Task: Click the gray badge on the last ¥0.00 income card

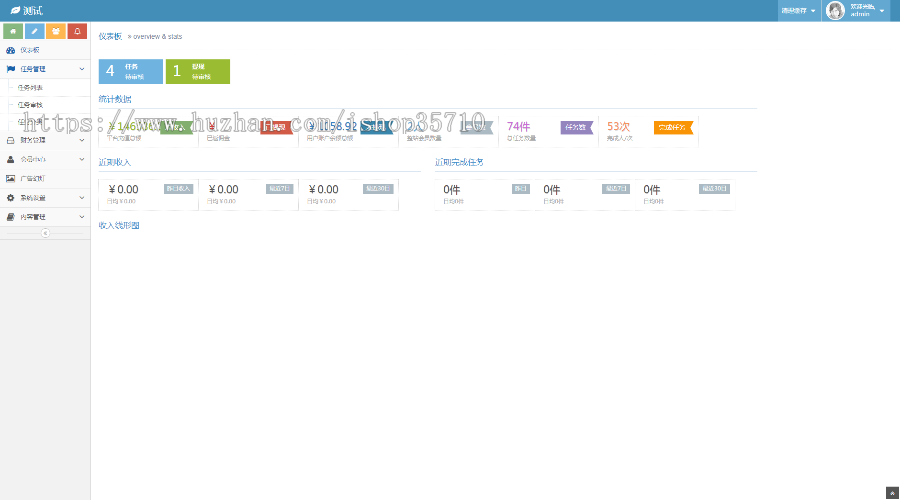Action: 378,189
